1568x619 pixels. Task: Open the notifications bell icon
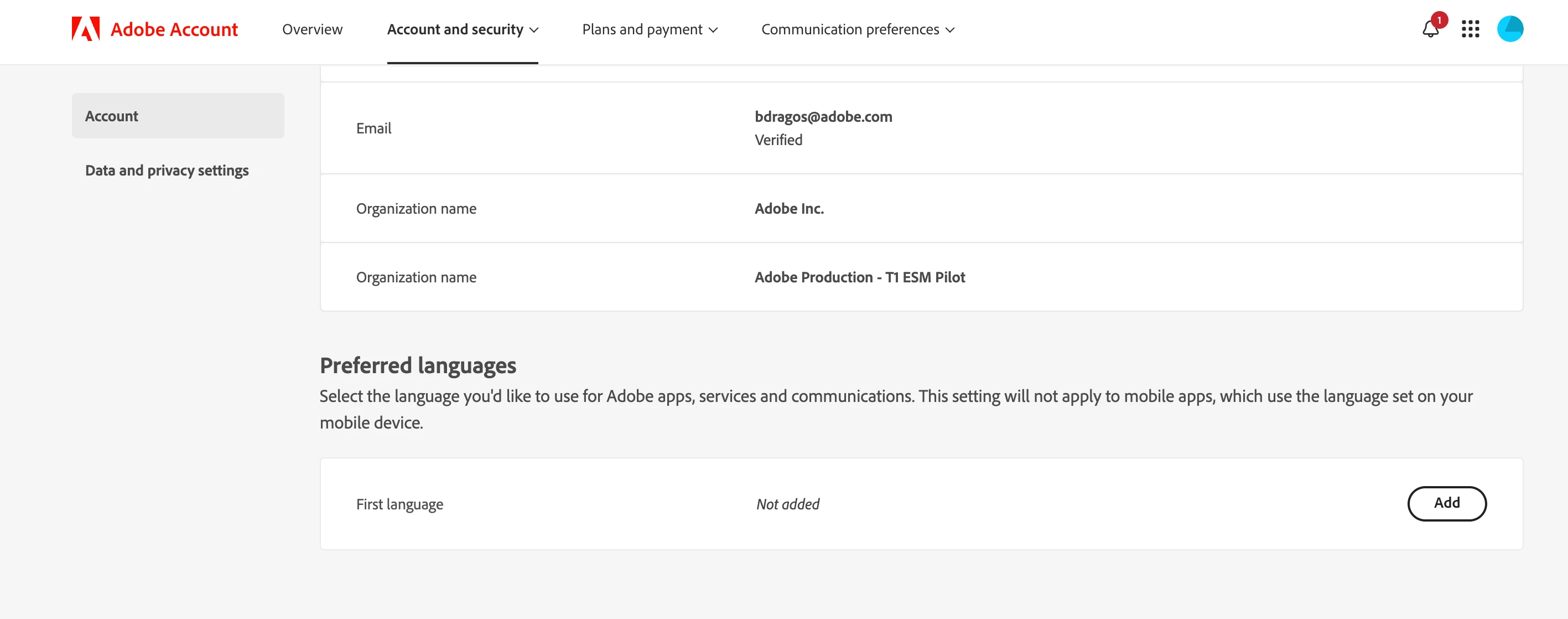click(x=1430, y=30)
